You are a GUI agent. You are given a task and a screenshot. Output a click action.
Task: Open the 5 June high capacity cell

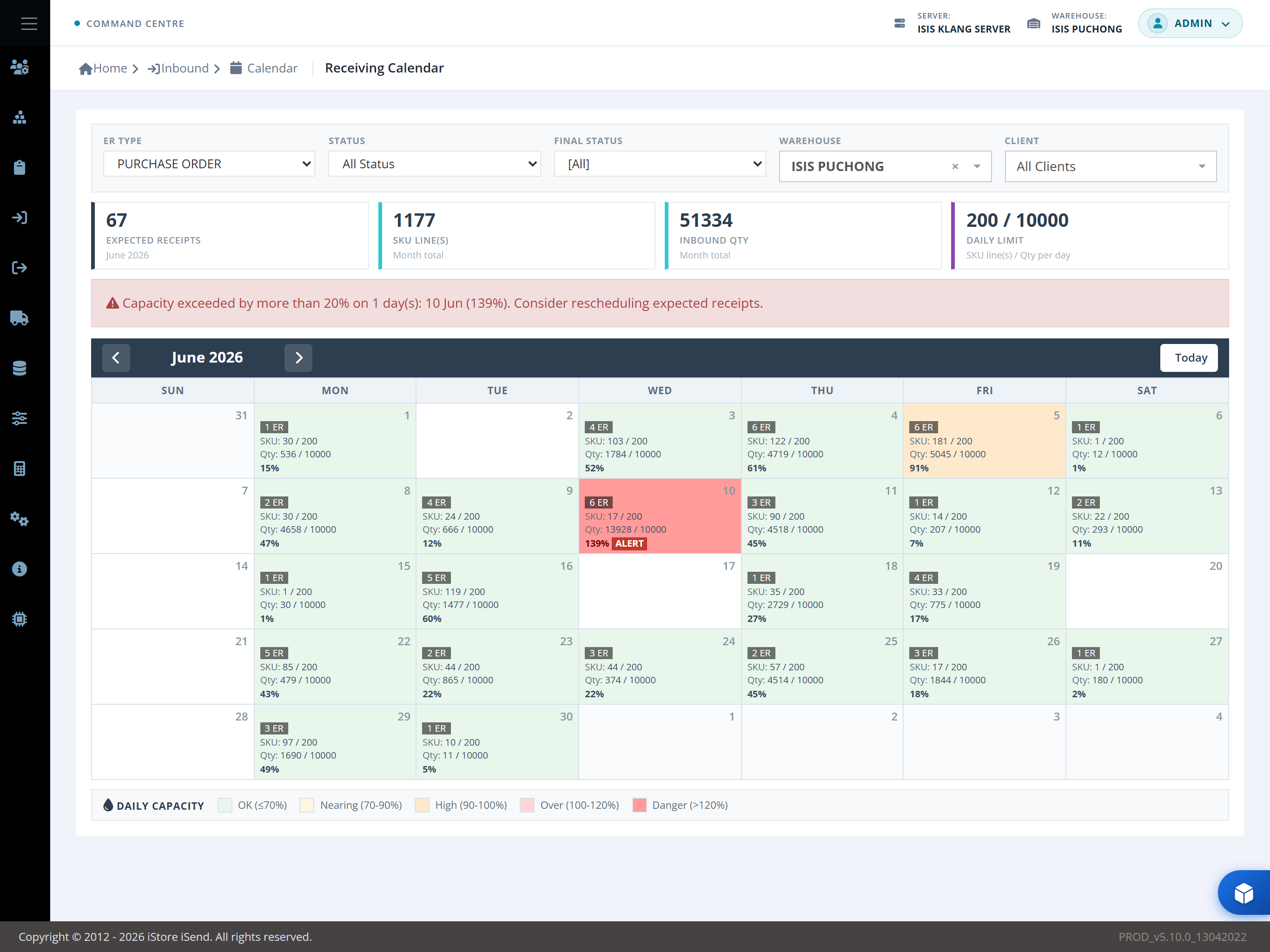coord(985,441)
